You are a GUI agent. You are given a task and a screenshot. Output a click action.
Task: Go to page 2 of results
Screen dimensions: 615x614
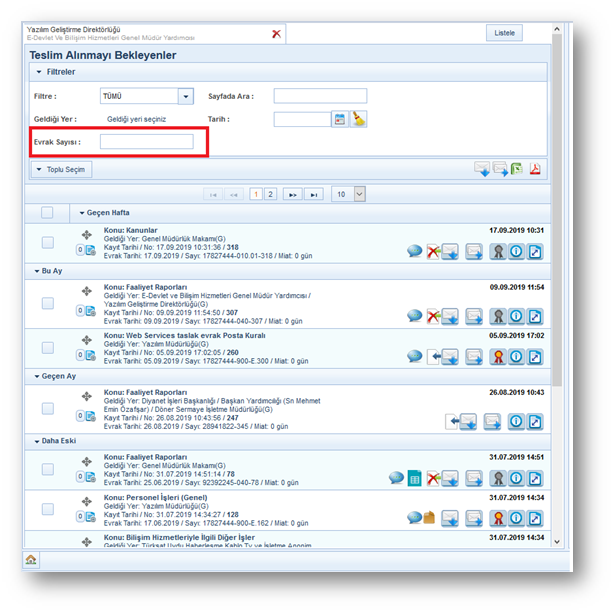pyautogui.click(x=270, y=194)
